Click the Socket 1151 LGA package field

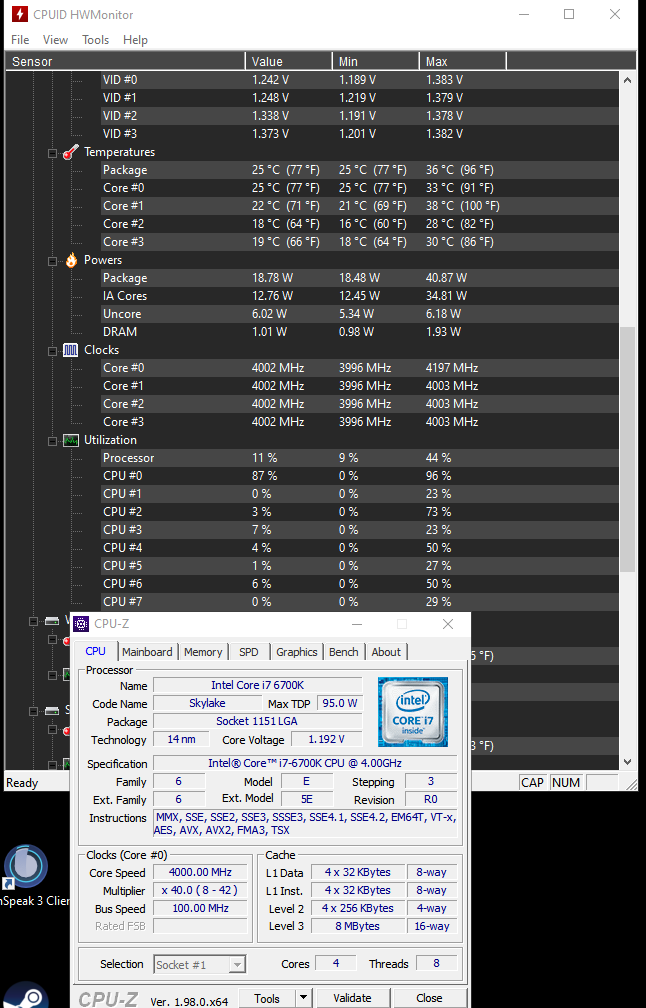click(x=257, y=721)
